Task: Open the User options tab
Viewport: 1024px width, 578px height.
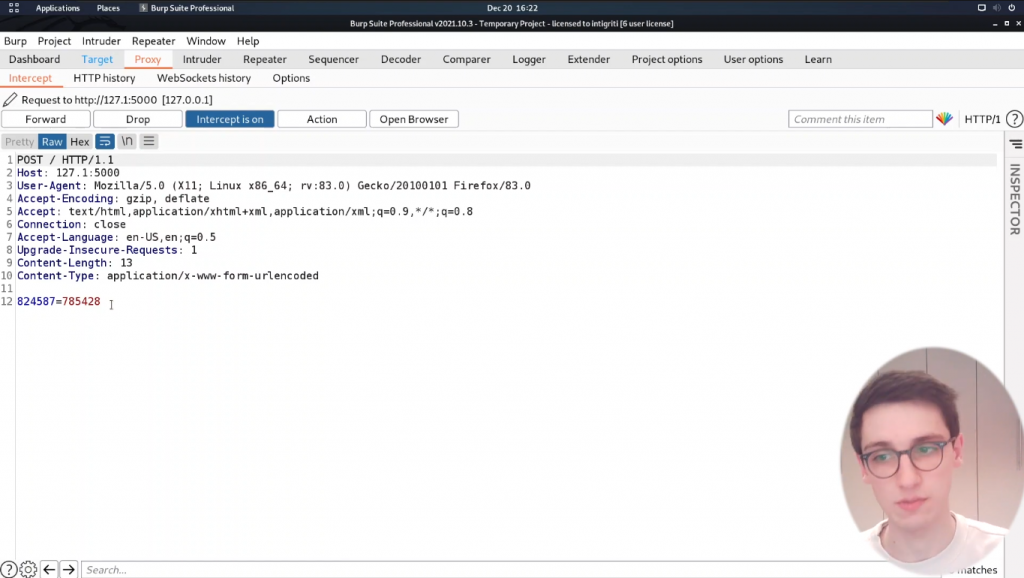Action: pyautogui.click(x=753, y=59)
